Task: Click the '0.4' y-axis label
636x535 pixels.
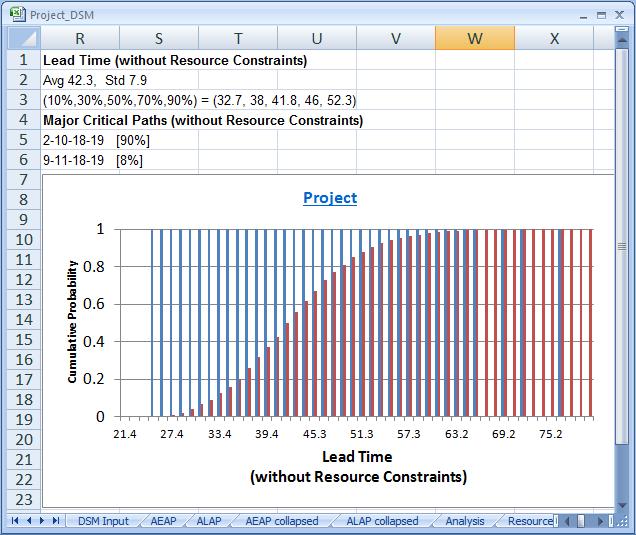Action: coord(94,342)
